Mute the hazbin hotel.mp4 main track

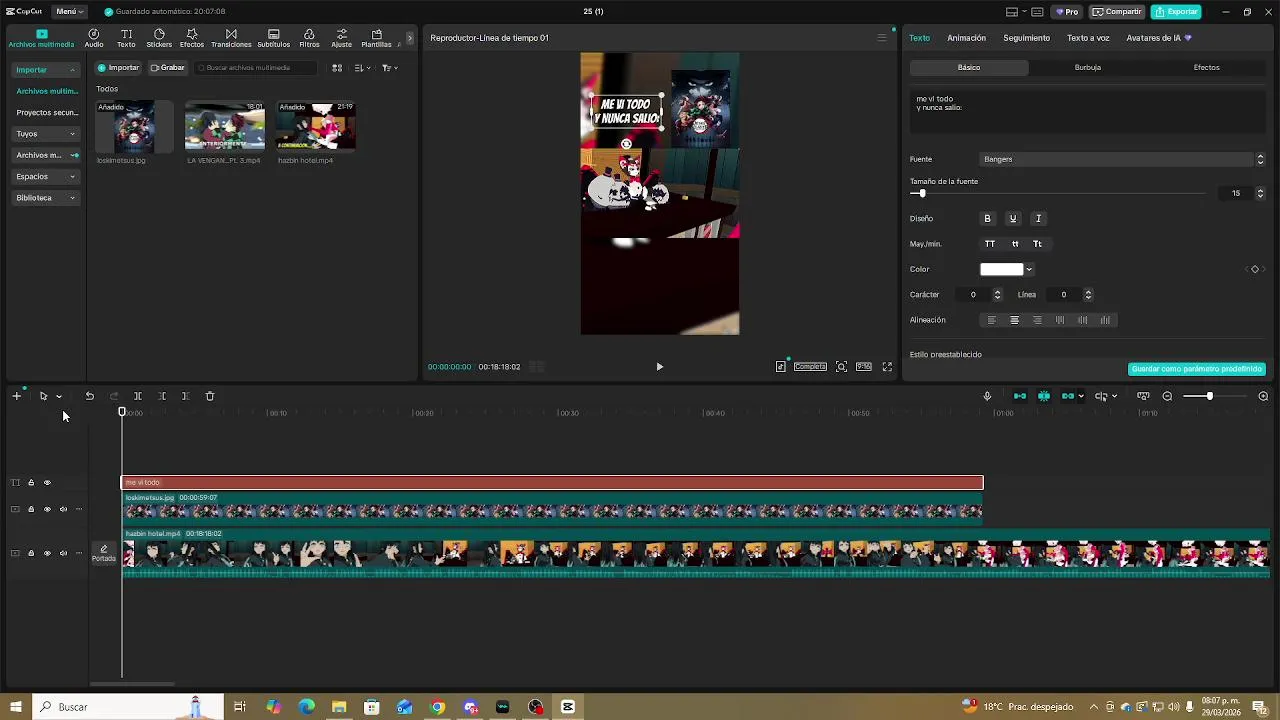coord(63,553)
